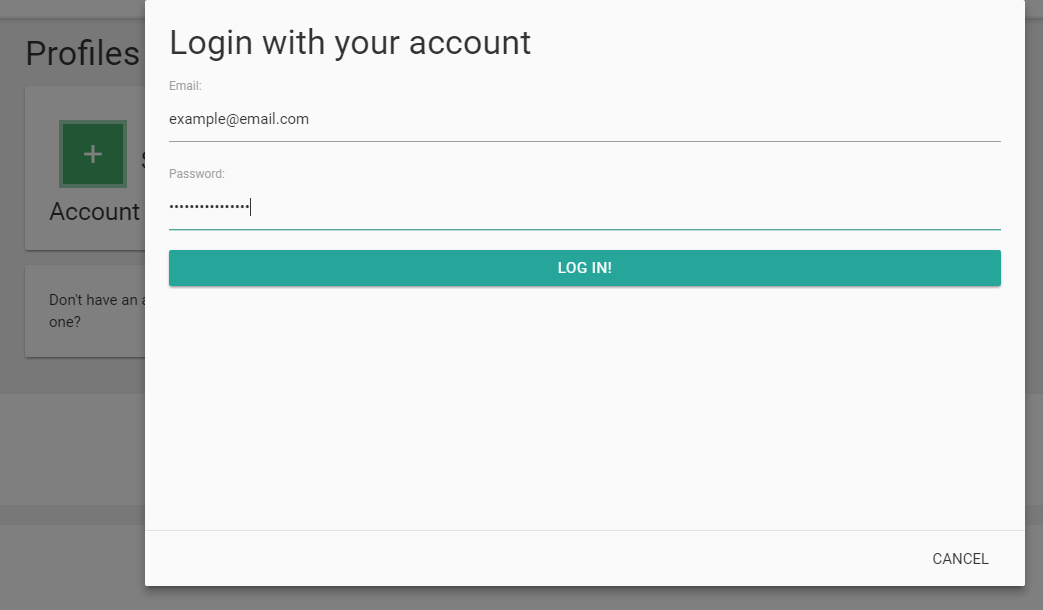Click the dark footer strip below the dialog
Screen dimensions: 1043x610
click(522, 599)
